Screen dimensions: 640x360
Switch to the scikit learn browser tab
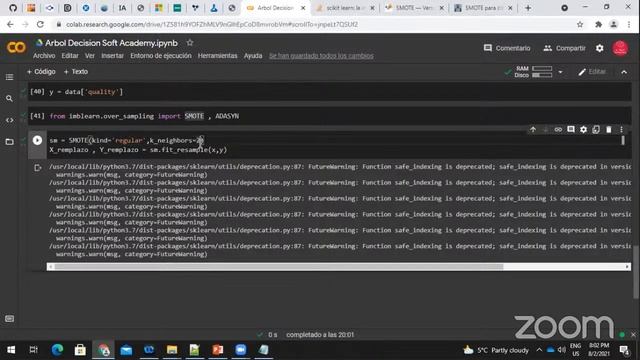345,8
